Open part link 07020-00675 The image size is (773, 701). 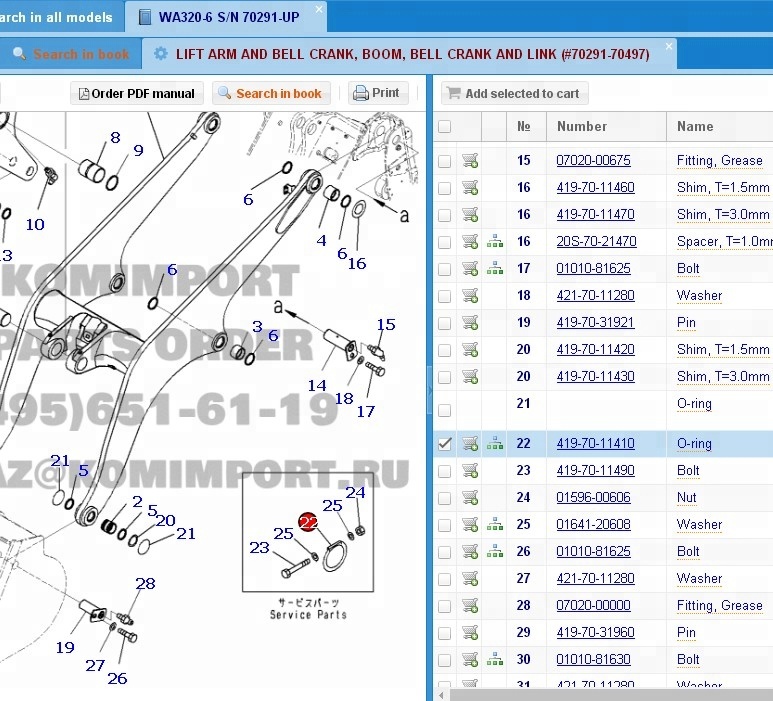(x=593, y=160)
